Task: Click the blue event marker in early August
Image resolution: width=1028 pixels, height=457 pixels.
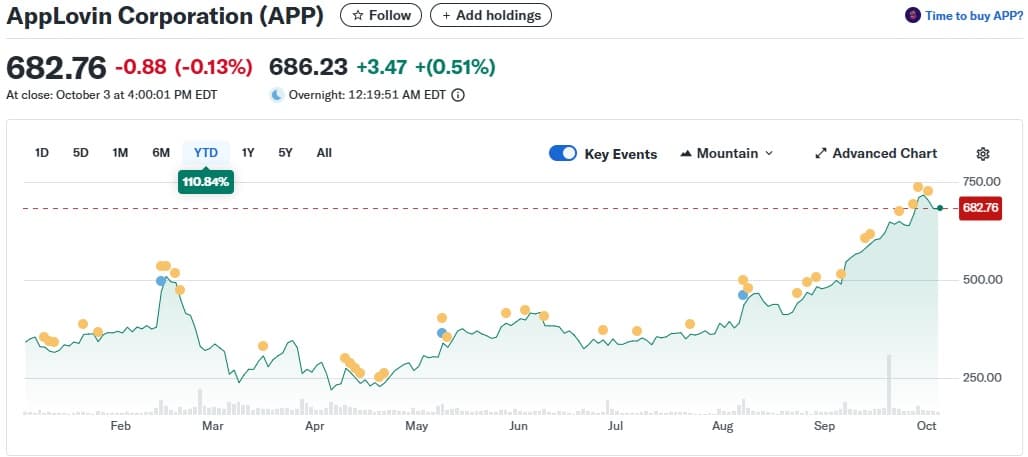Action: click(743, 295)
